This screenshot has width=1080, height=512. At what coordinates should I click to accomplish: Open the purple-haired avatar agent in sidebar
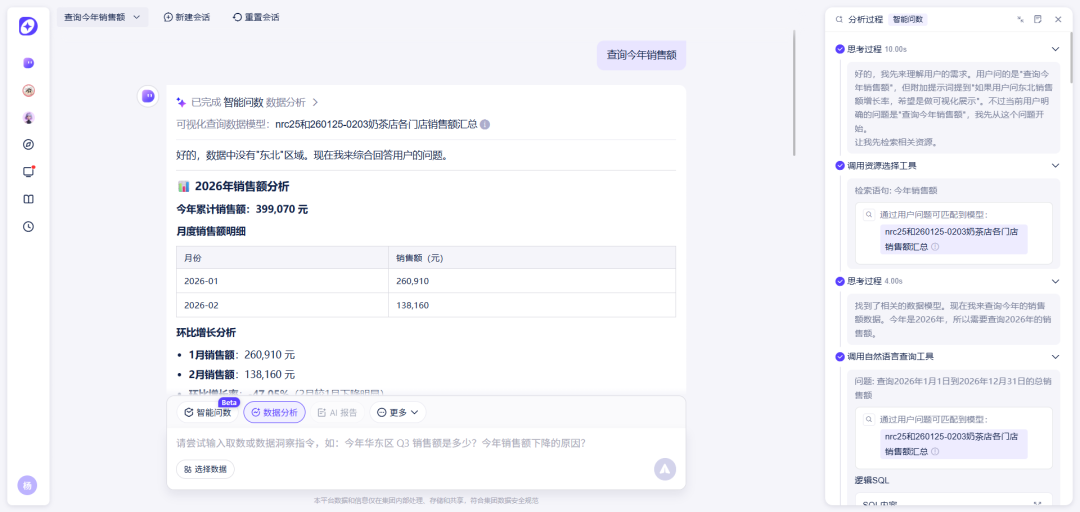(28, 118)
